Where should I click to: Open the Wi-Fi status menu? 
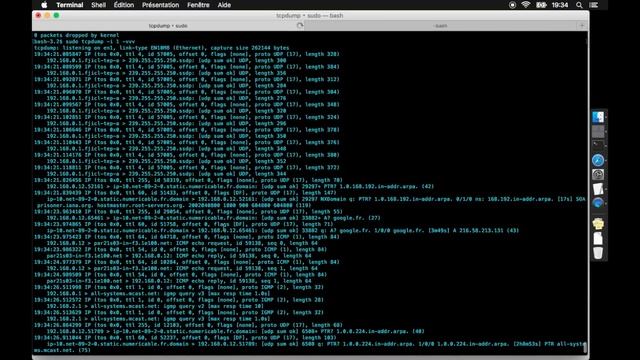(x=526, y=5)
